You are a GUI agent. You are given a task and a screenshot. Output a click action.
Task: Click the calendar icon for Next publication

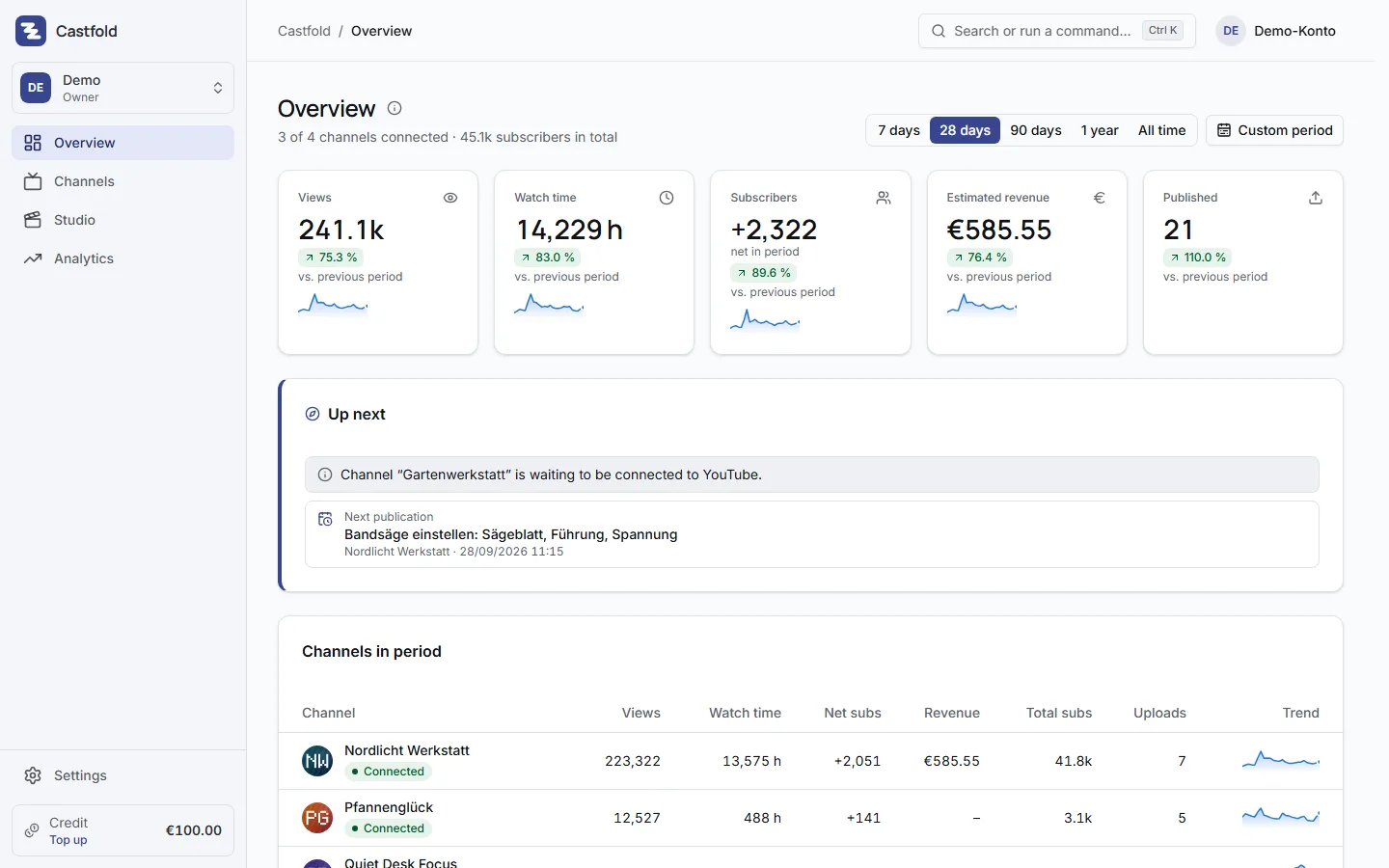326,519
